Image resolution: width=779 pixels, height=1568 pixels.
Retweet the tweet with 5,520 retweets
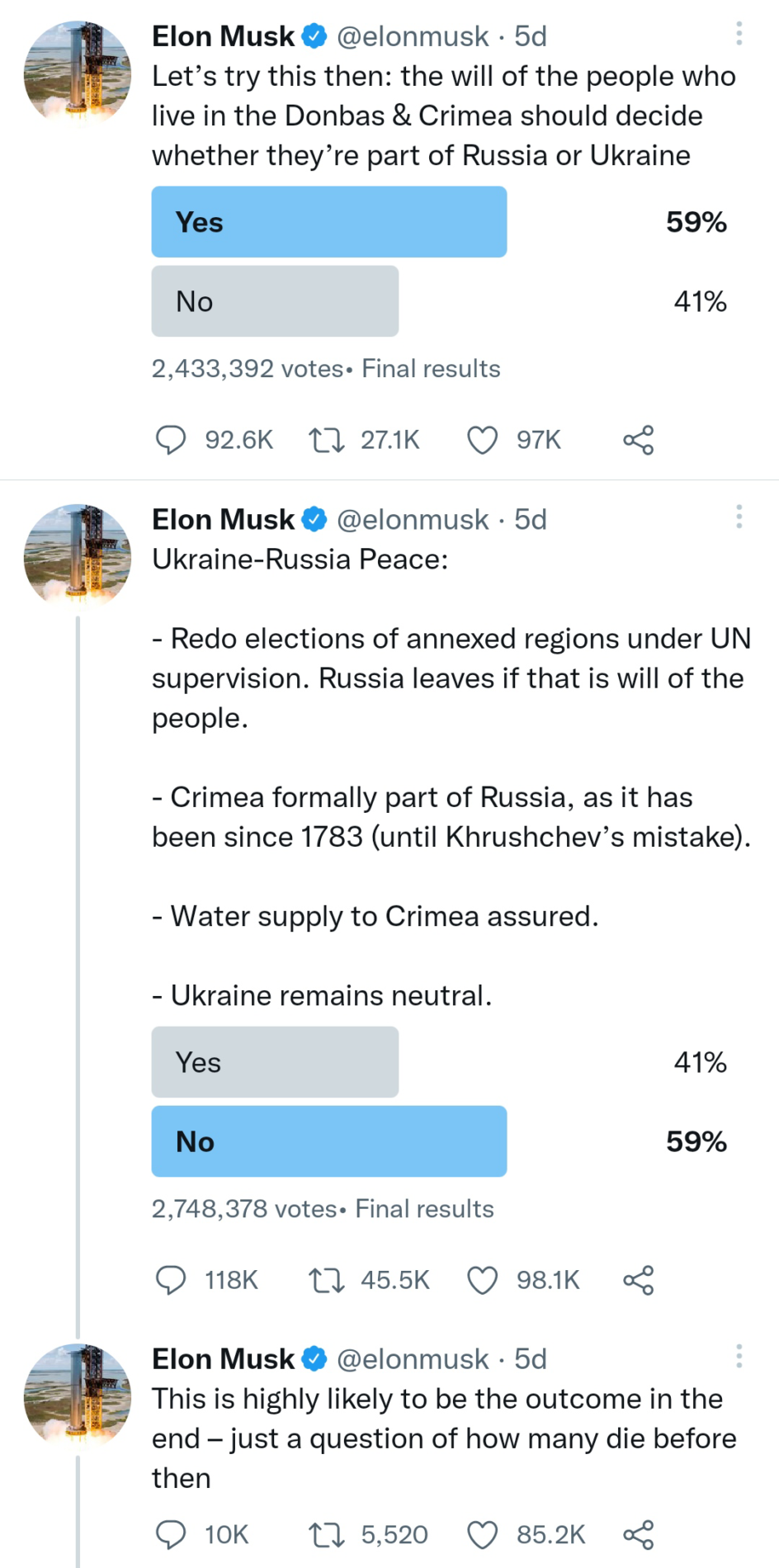coord(326,1534)
